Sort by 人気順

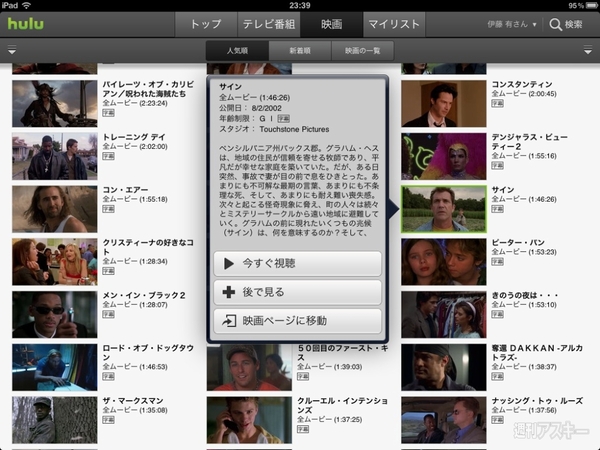[237, 51]
